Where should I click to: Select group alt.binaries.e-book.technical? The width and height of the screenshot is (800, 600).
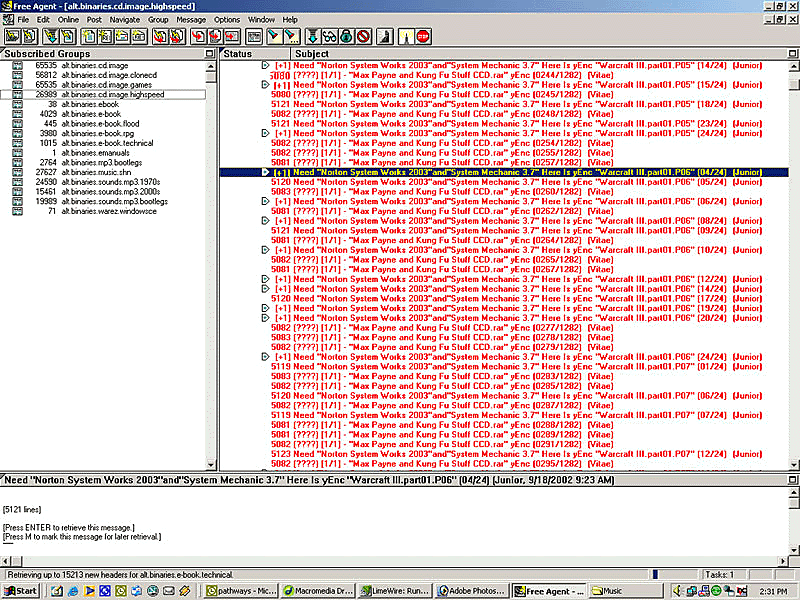point(107,143)
